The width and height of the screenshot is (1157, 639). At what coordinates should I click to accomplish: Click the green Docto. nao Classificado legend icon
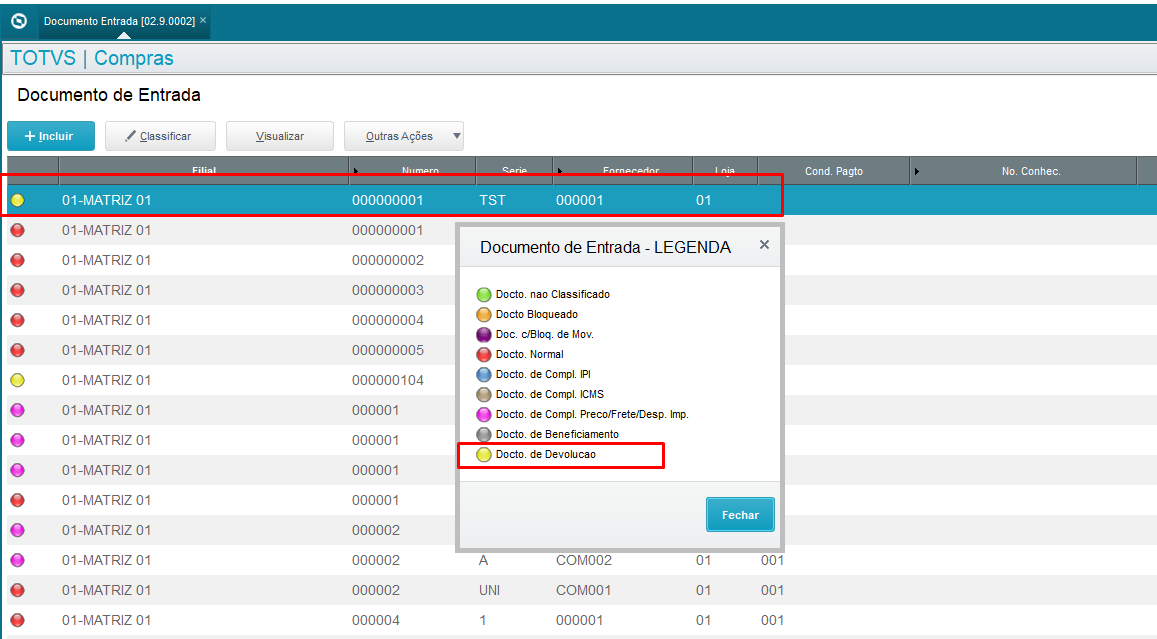coord(483,294)
